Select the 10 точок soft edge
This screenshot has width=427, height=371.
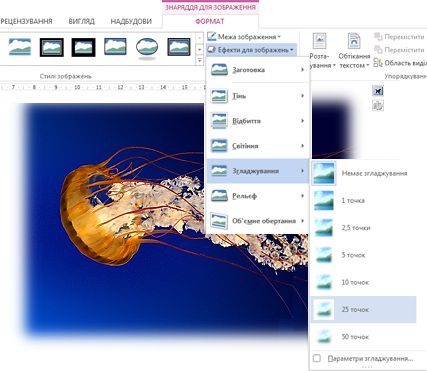pos(363,282)
